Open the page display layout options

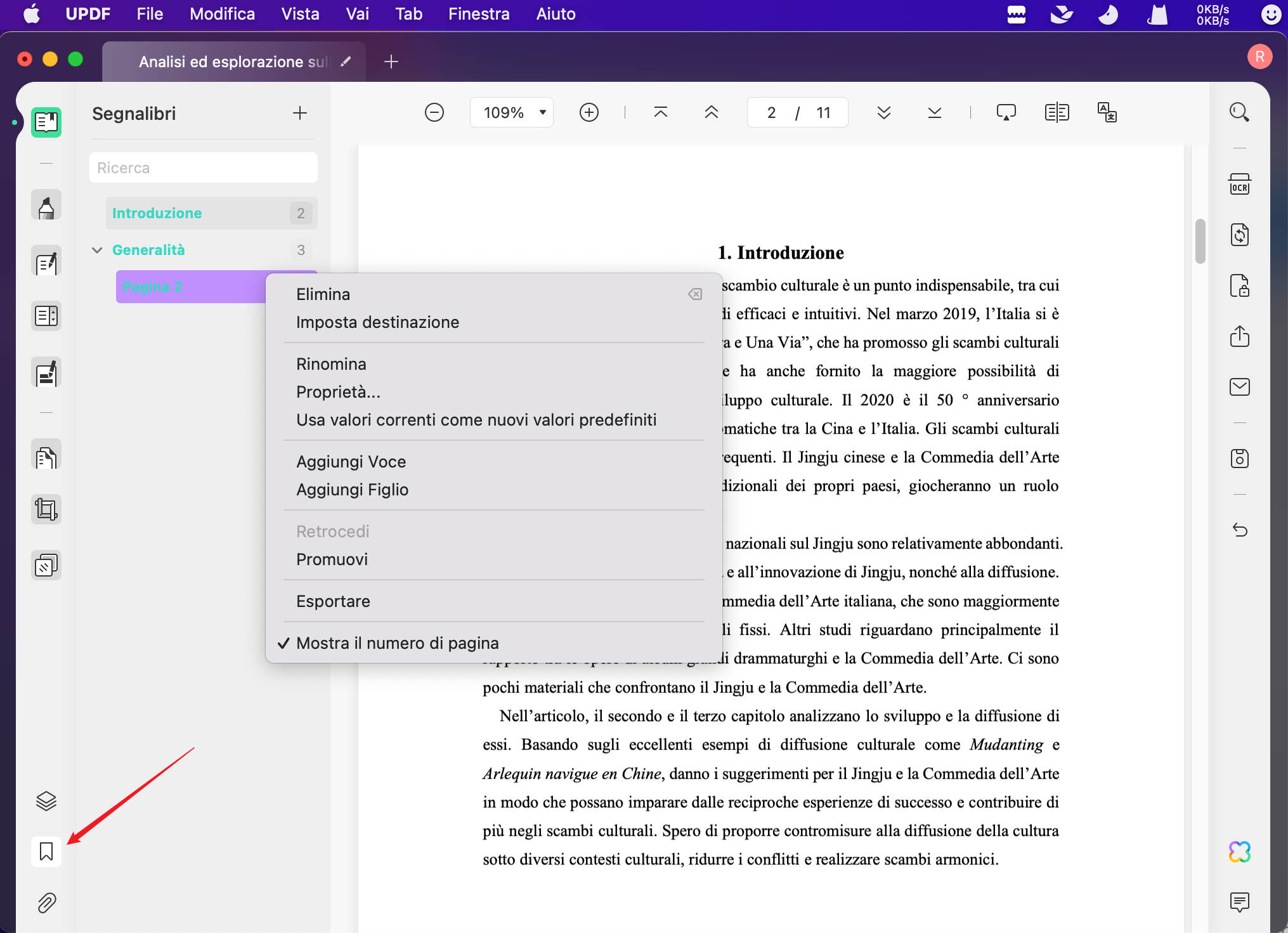(1057, 112)
